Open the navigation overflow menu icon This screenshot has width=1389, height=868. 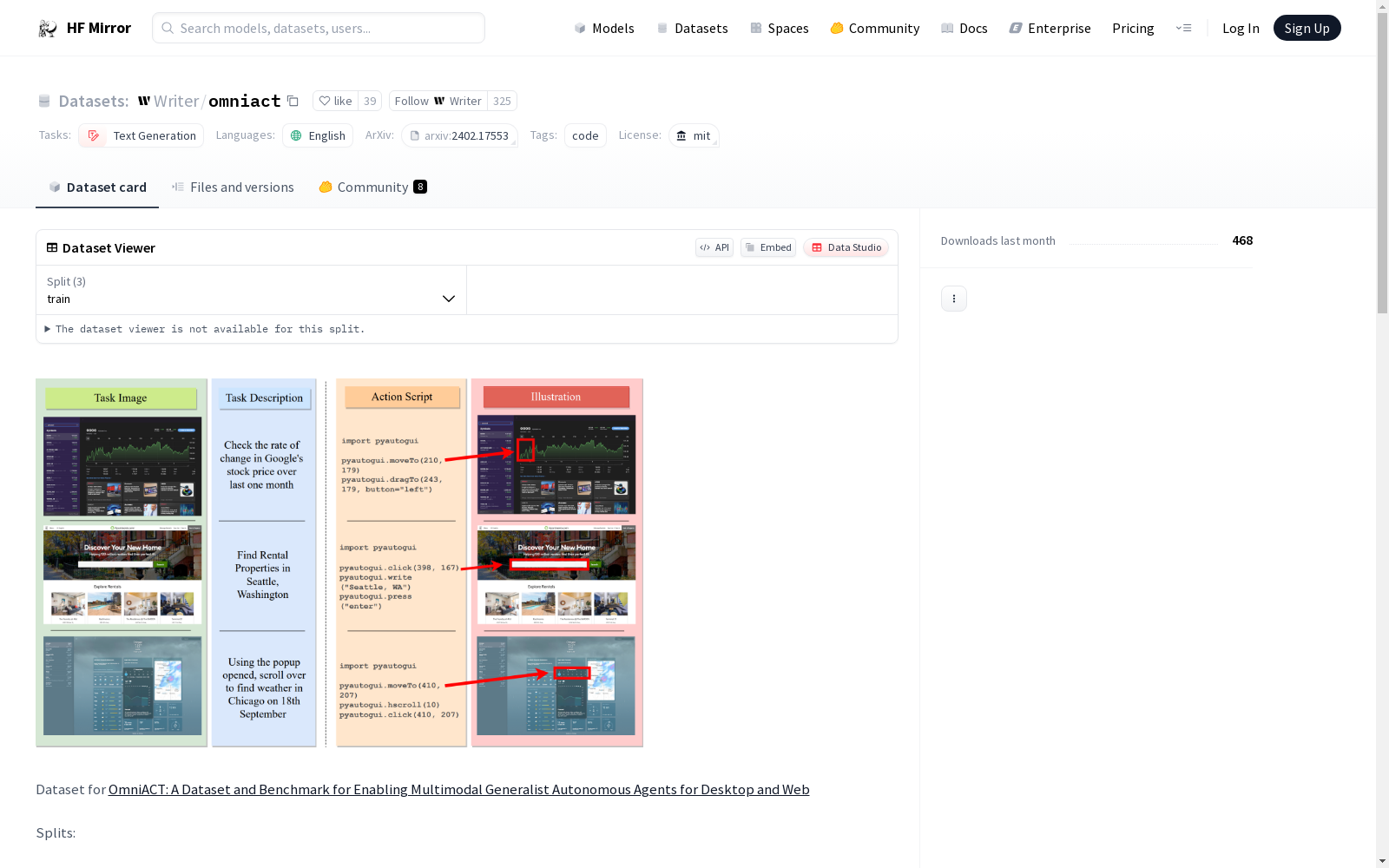(x=1183, y=28)
